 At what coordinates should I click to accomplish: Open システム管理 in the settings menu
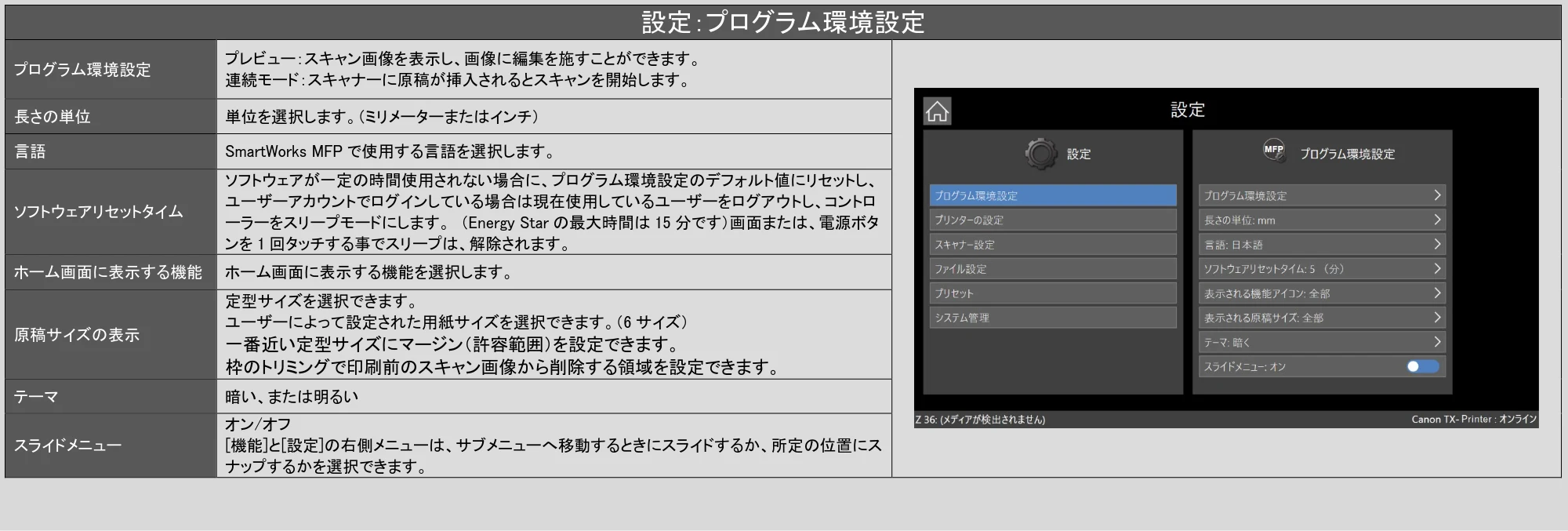[x=1053, y=318]
